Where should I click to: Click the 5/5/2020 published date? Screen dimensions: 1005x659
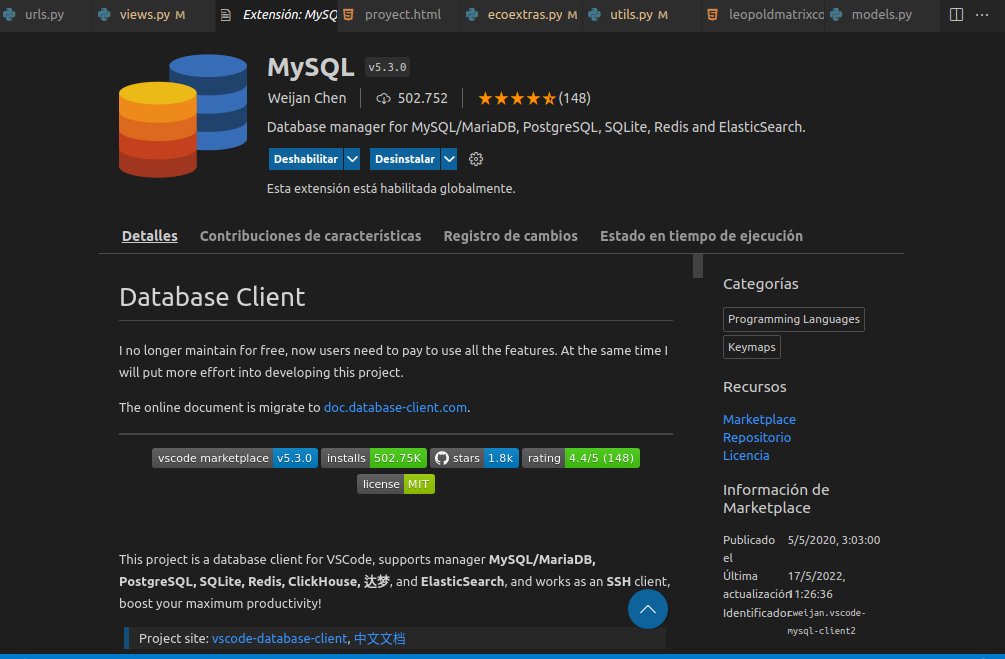[834, 540]
